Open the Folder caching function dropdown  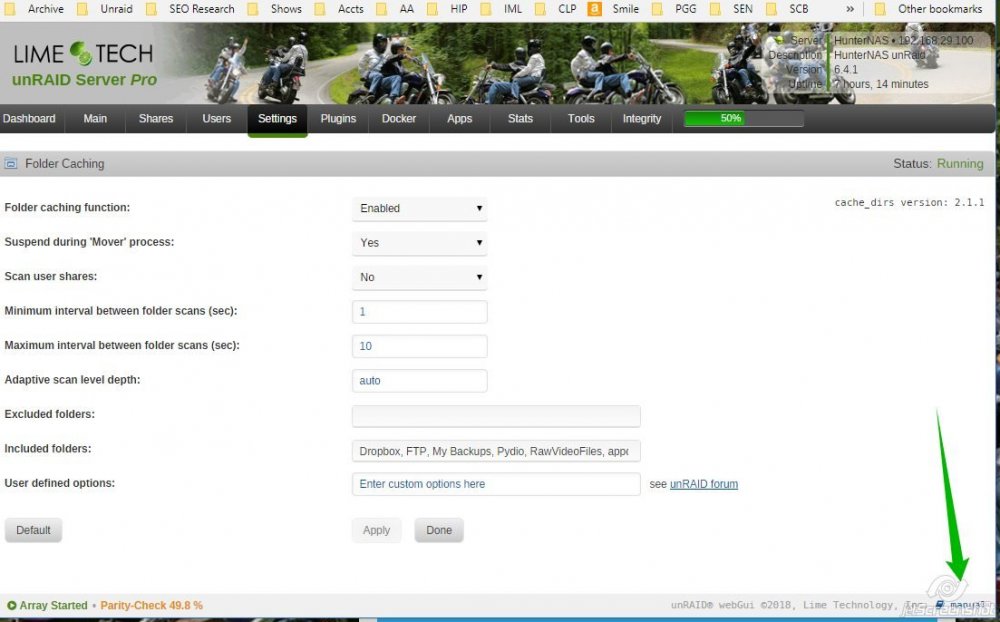click(x=420, y=208)
